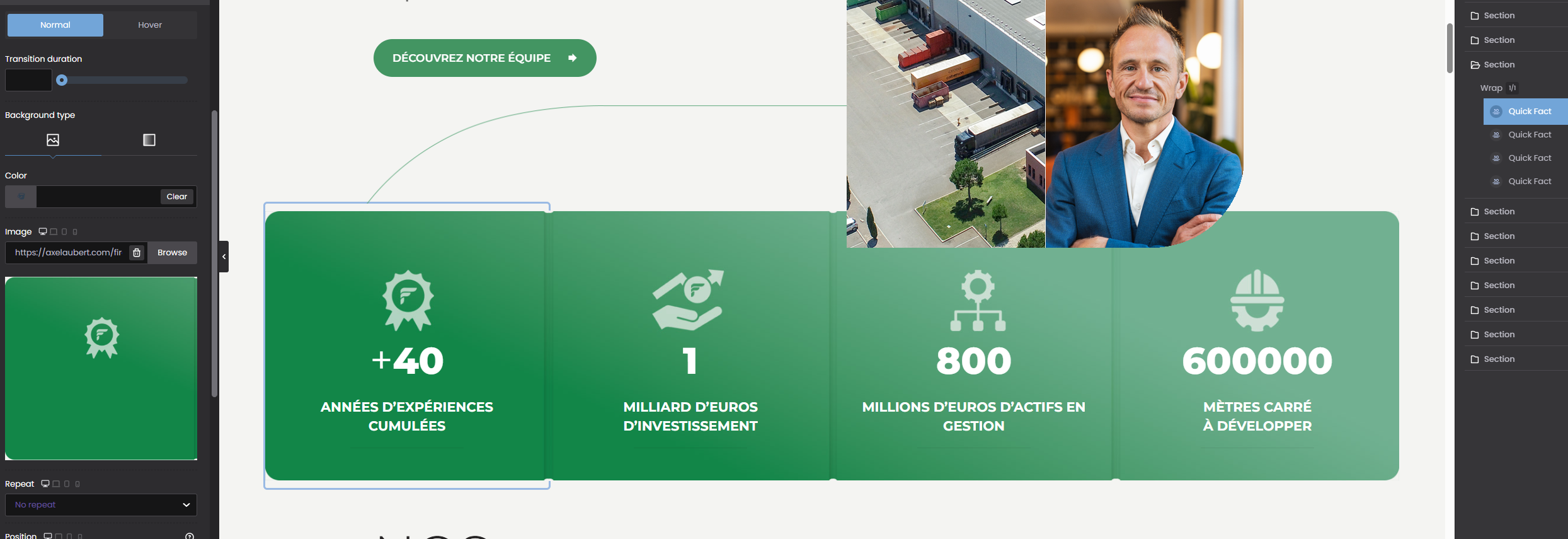Image resolution: width=1568 pixels, height=539 pixels.
Task: Select the desktop device icon beside Image
Action: [43, 231]
